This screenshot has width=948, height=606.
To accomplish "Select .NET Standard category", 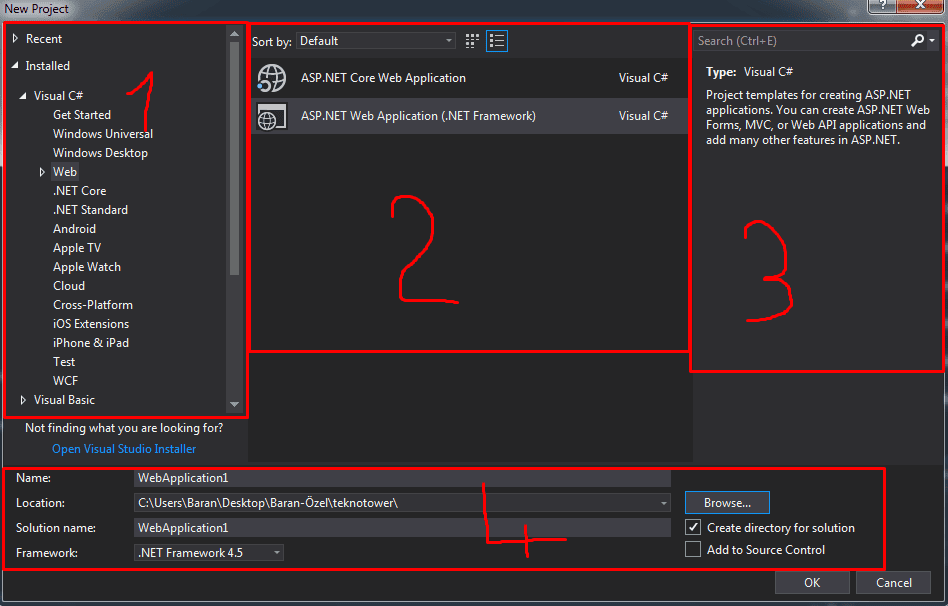I will (90, 210).
